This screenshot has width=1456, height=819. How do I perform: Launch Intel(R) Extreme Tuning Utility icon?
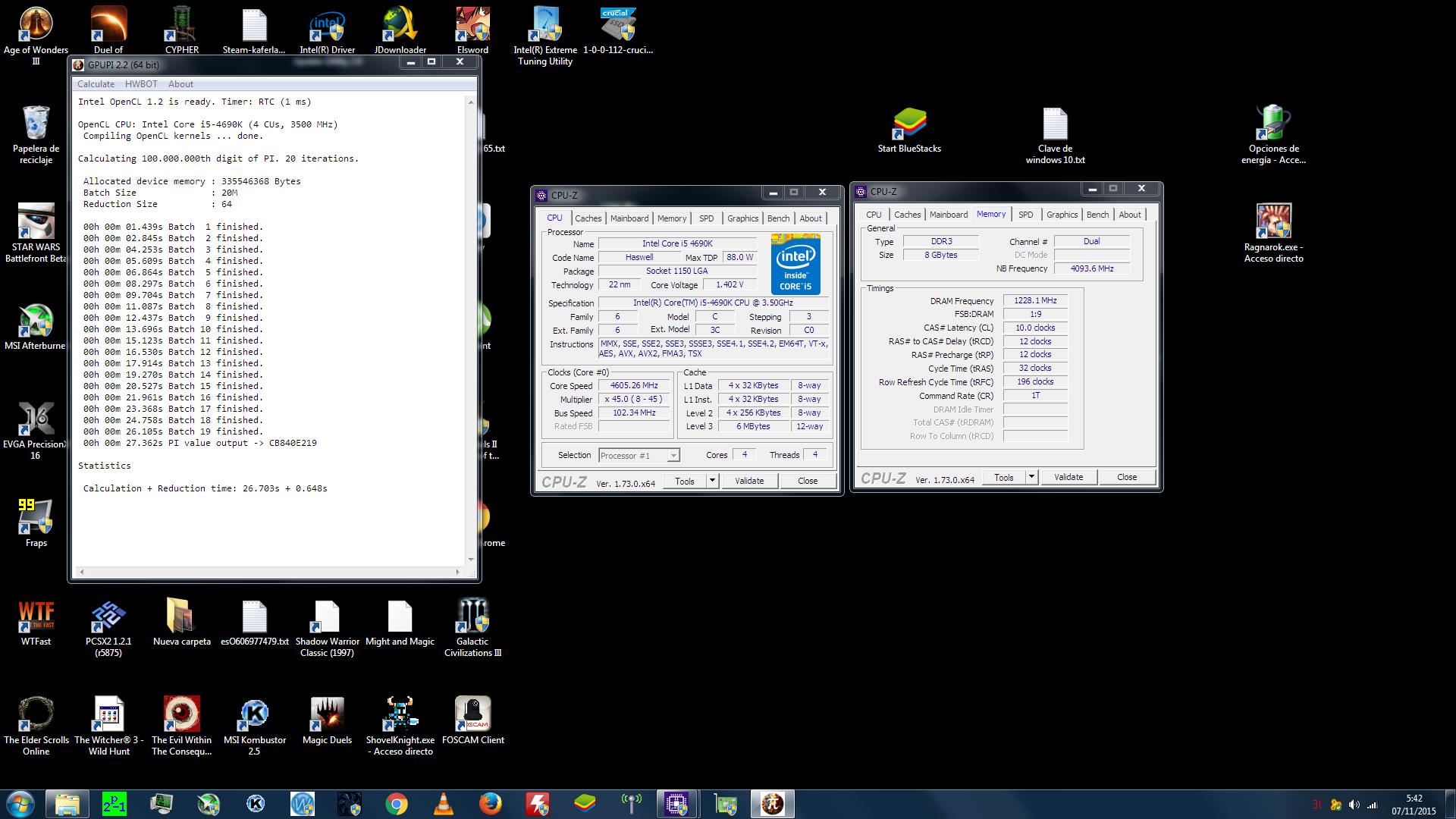(545, 36)
